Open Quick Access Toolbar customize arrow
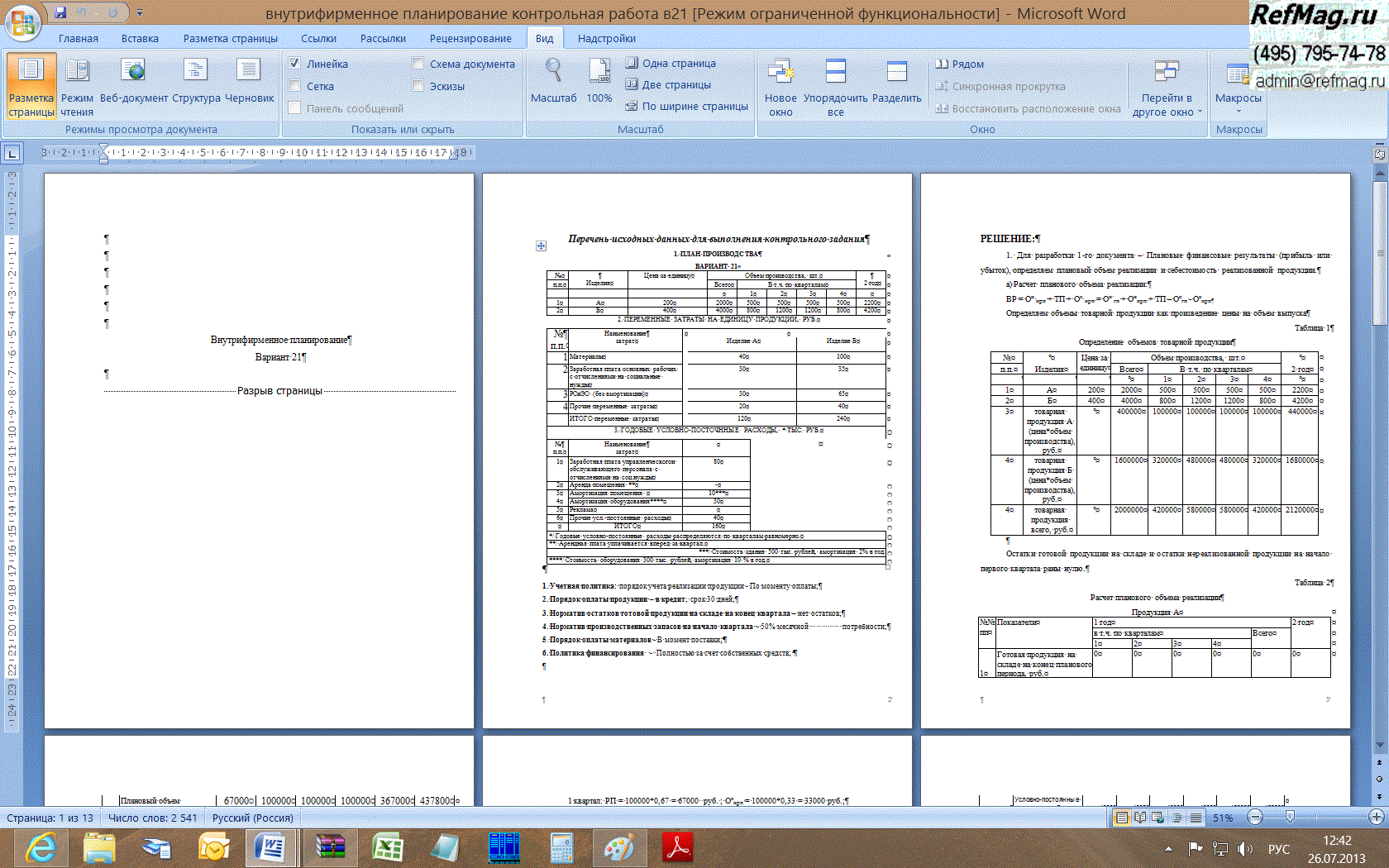1389x868 pixels. (x=140, y=13)
